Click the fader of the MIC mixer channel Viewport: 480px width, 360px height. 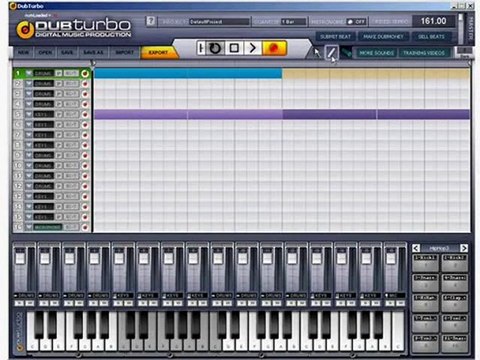pos(391,258)
